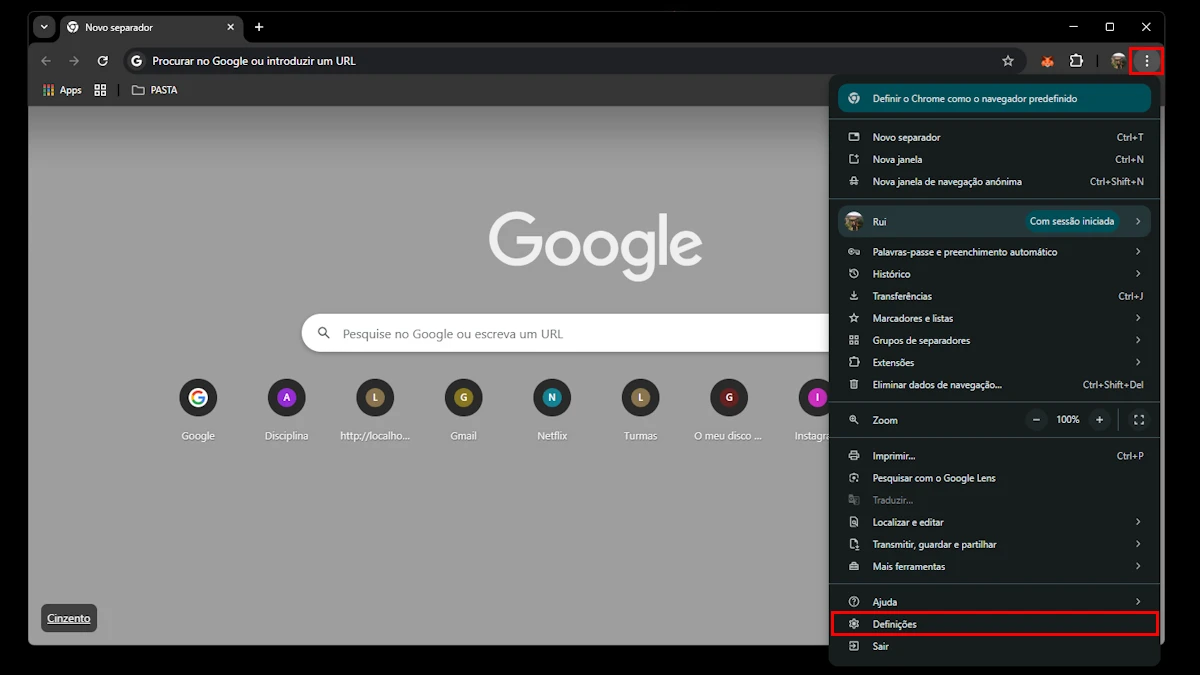
Task: Click the reload page icon
Action: pos(102,61)
